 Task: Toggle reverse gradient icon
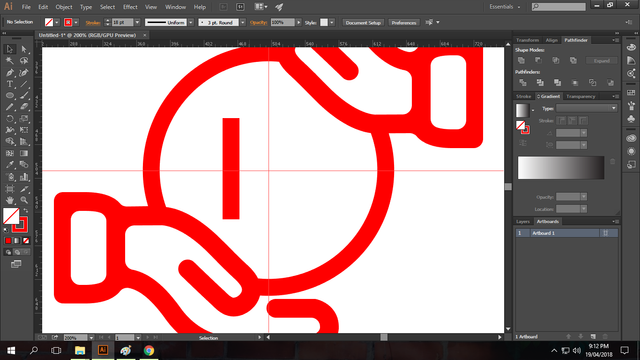coord(523,143)
